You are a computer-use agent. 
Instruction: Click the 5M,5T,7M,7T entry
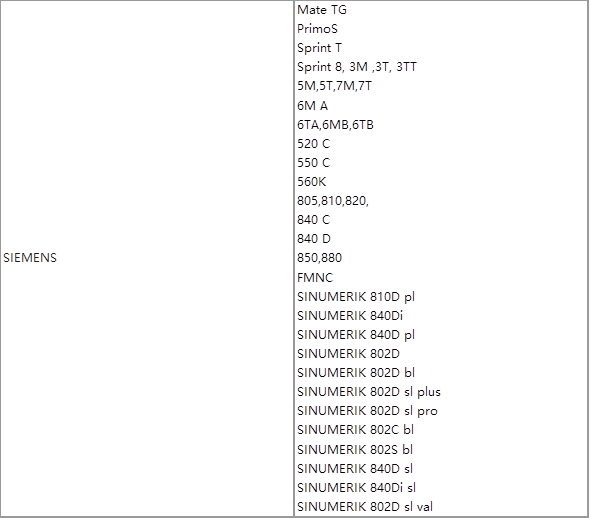pos(334,86)
